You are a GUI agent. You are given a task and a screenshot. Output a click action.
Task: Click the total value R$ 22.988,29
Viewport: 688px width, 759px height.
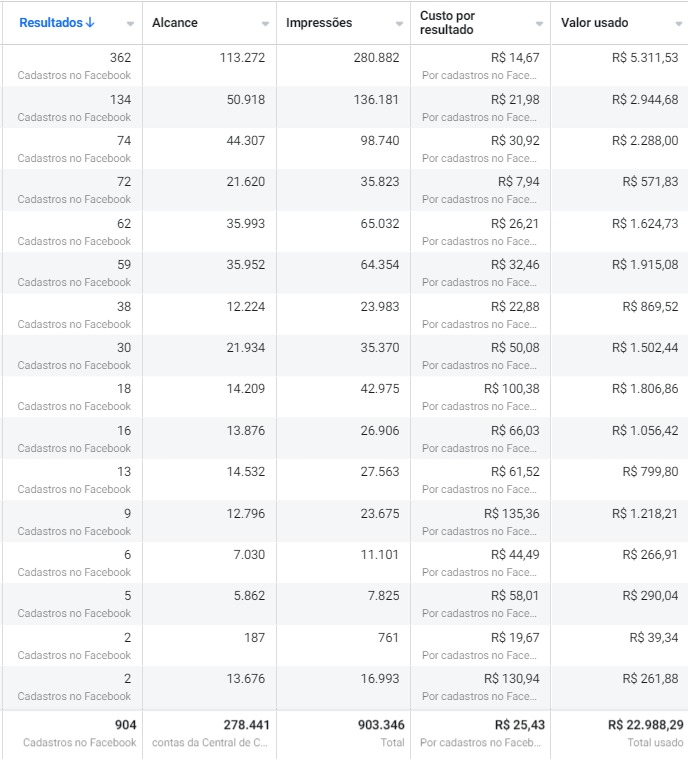[x=646, y=725]
